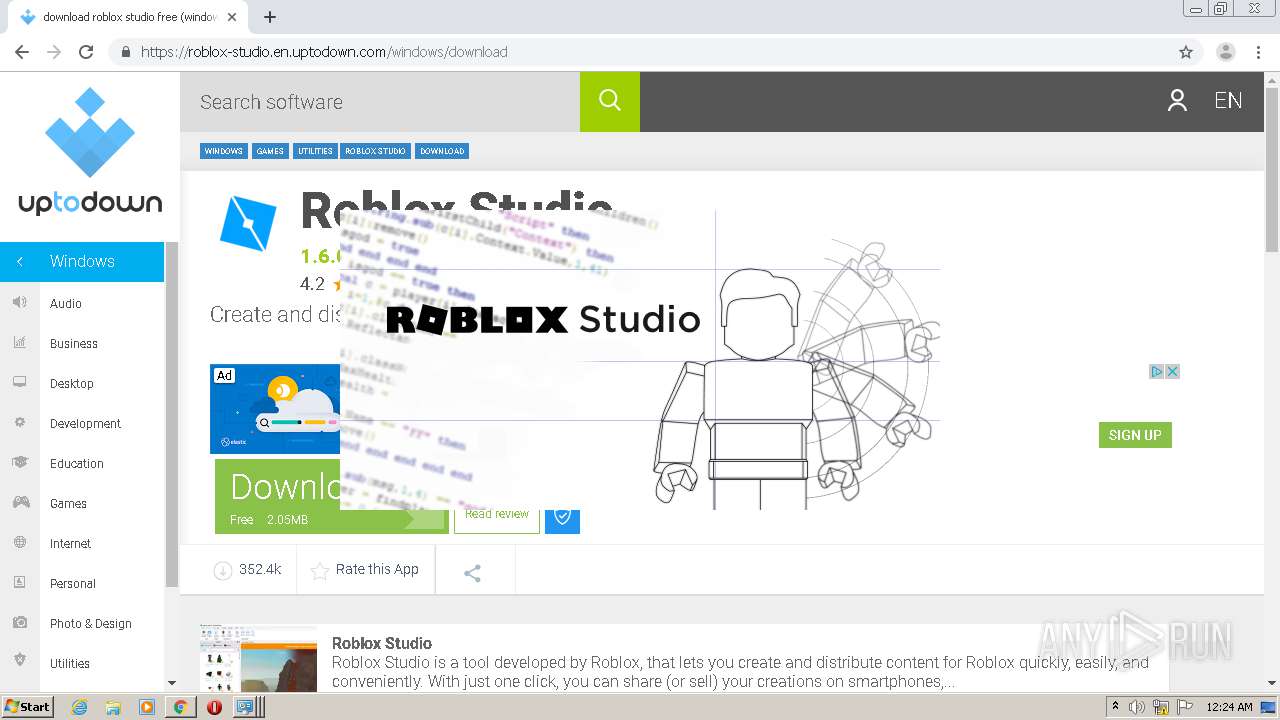Open the Games category
This screenshot has width=1280, height=720.
[68, 503]
